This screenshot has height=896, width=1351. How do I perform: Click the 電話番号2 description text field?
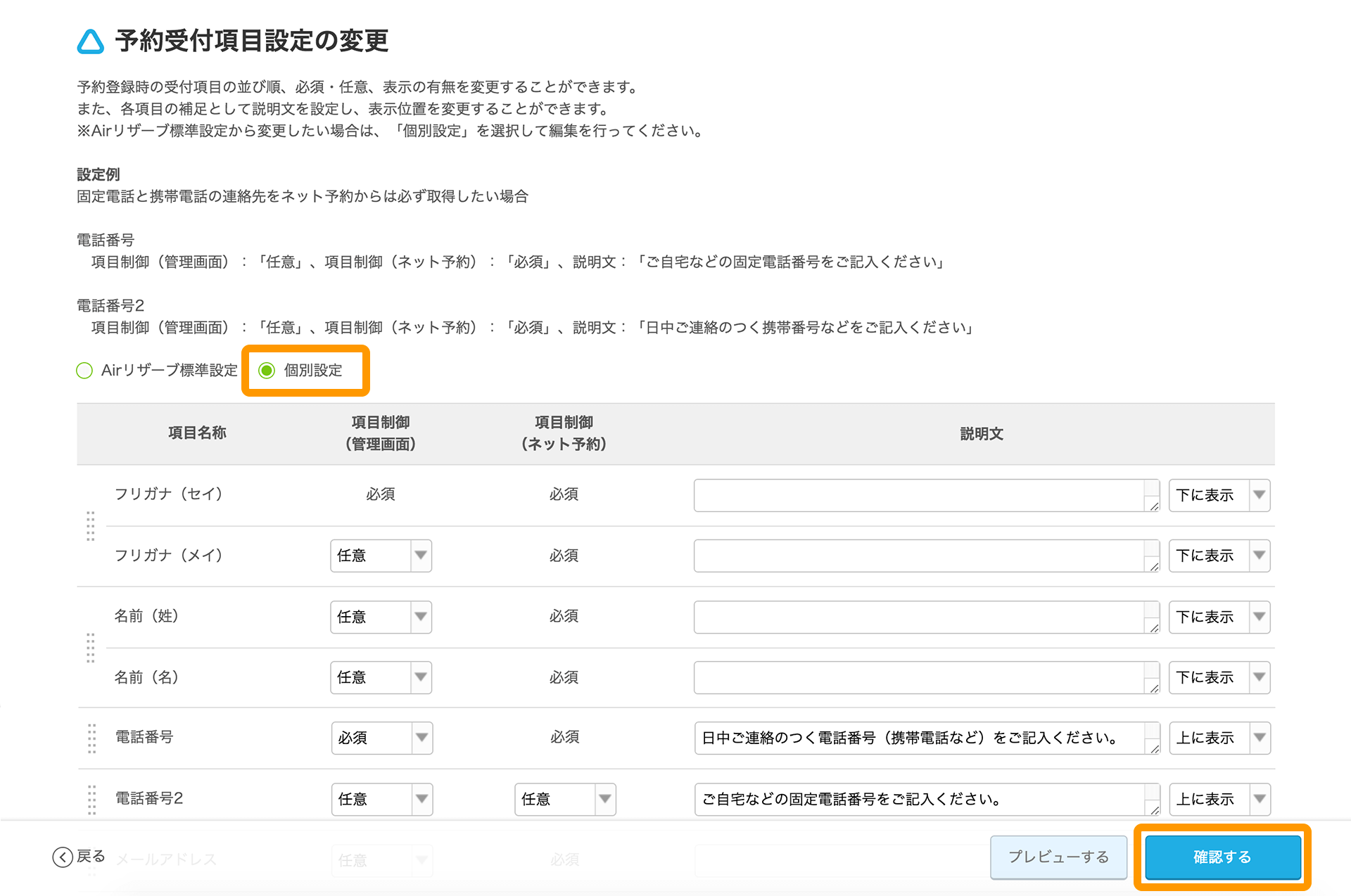tap(918, 799)
